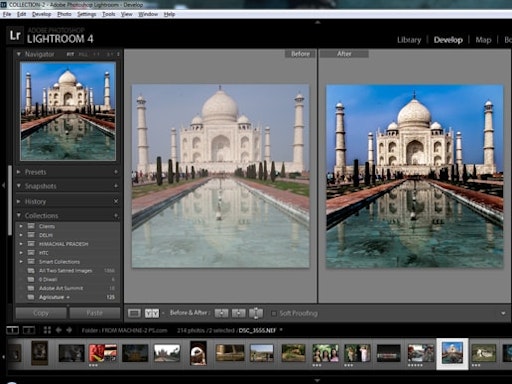Click the main window display icon
The width and height of the screenshot is (512, 384).
tap(12, 330)
